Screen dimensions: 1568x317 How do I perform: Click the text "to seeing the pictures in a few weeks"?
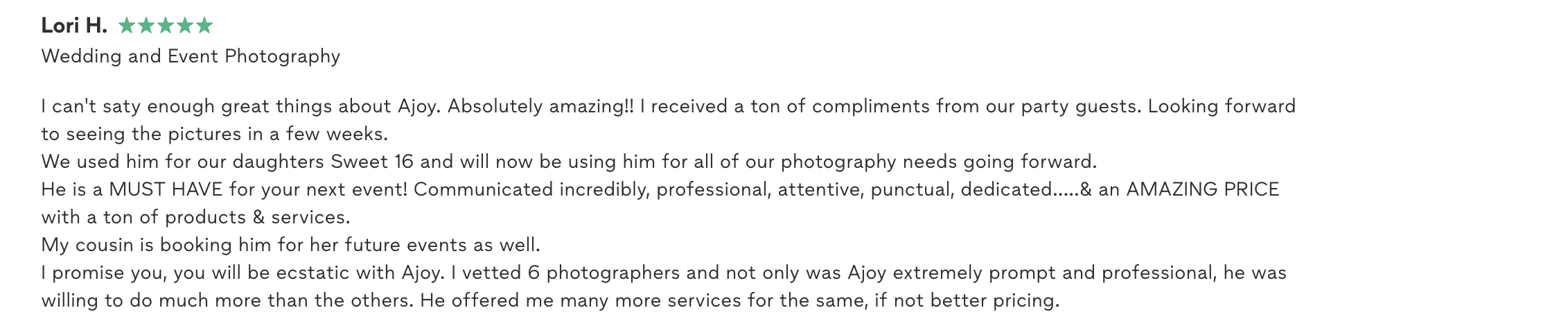[x=214, y=134]
